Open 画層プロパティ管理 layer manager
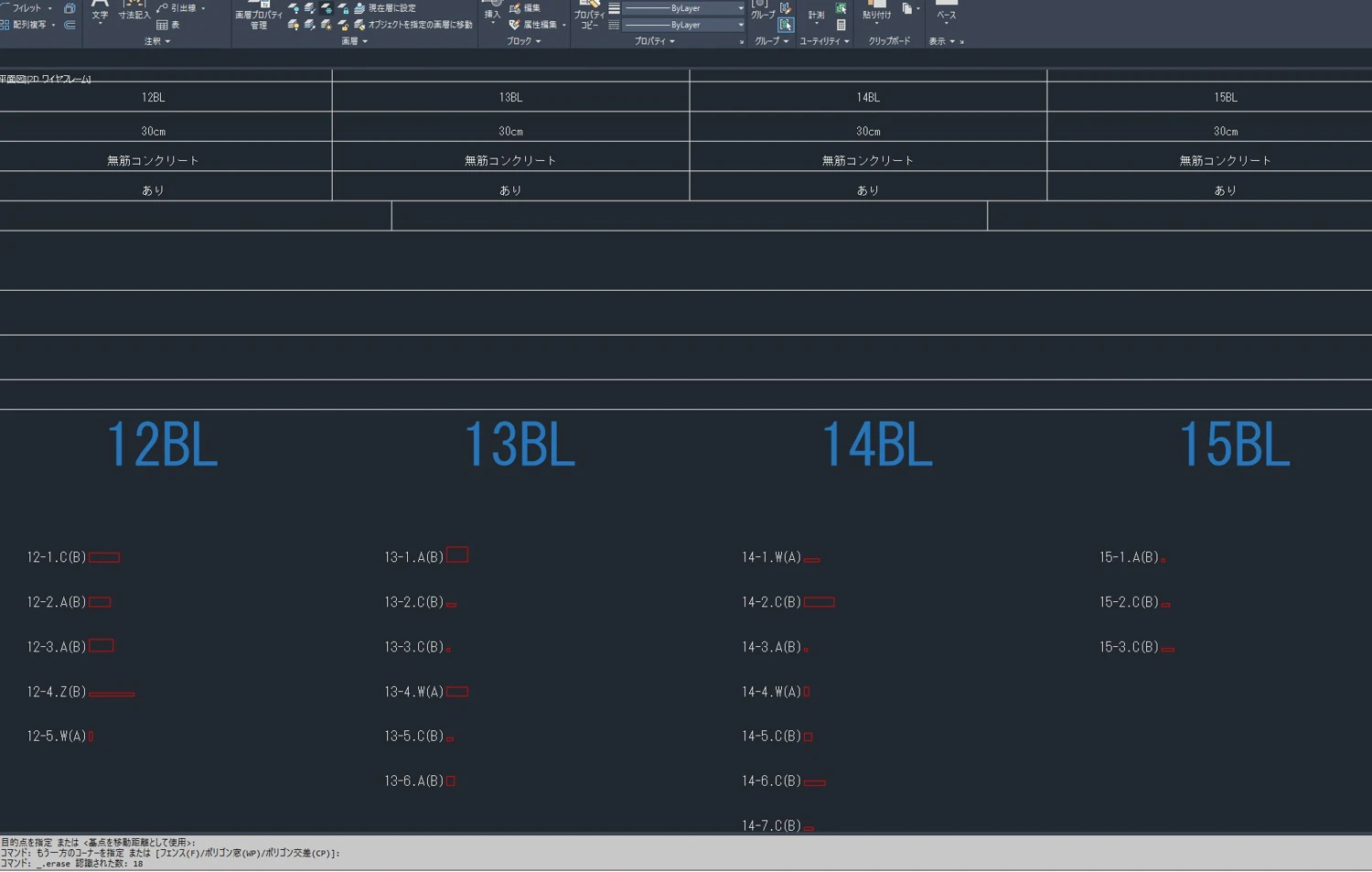The height and width of the screenshot is (872, 1372). coord(259,16)
